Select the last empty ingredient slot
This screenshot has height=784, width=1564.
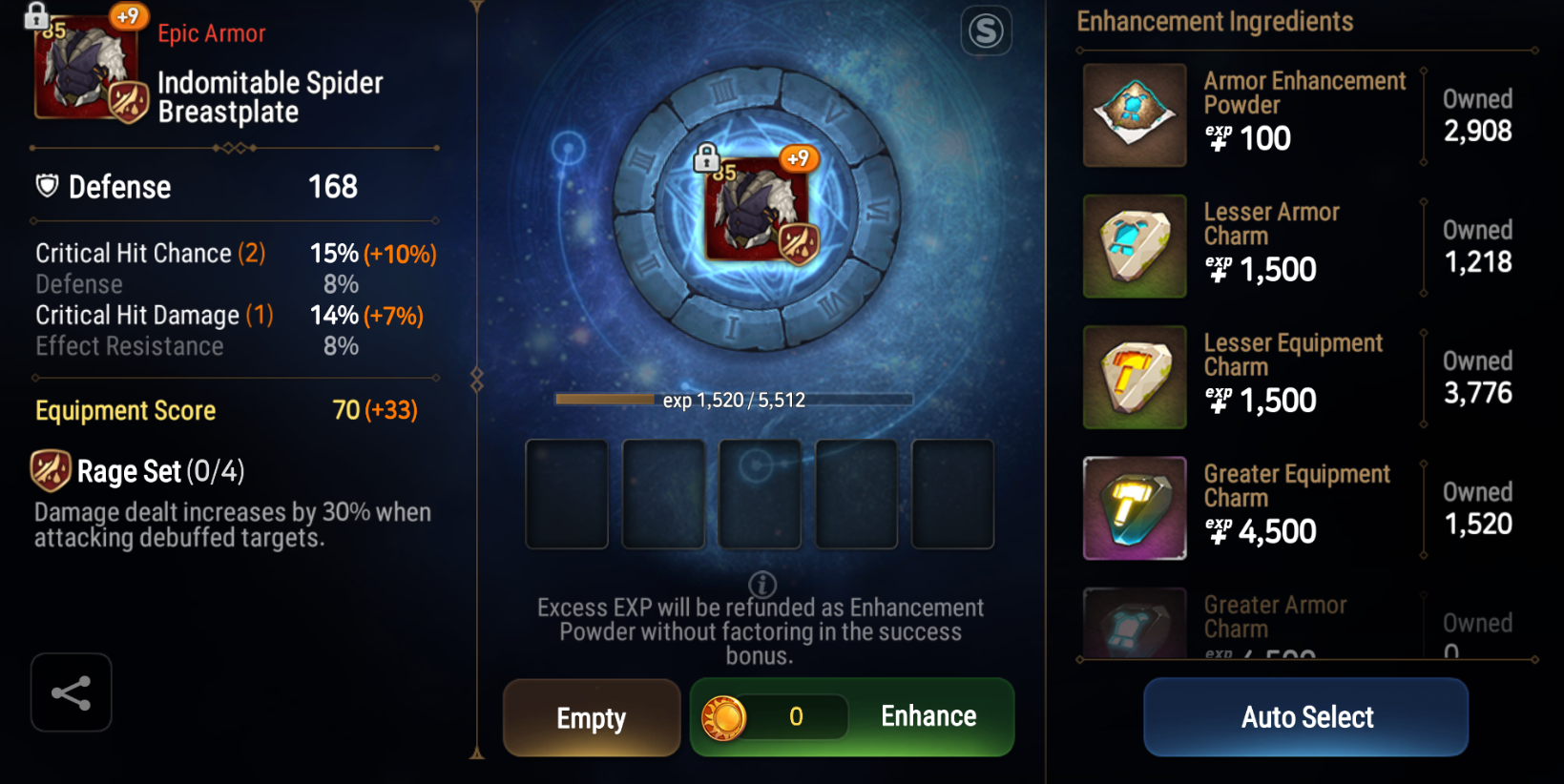tap(952, 494)
